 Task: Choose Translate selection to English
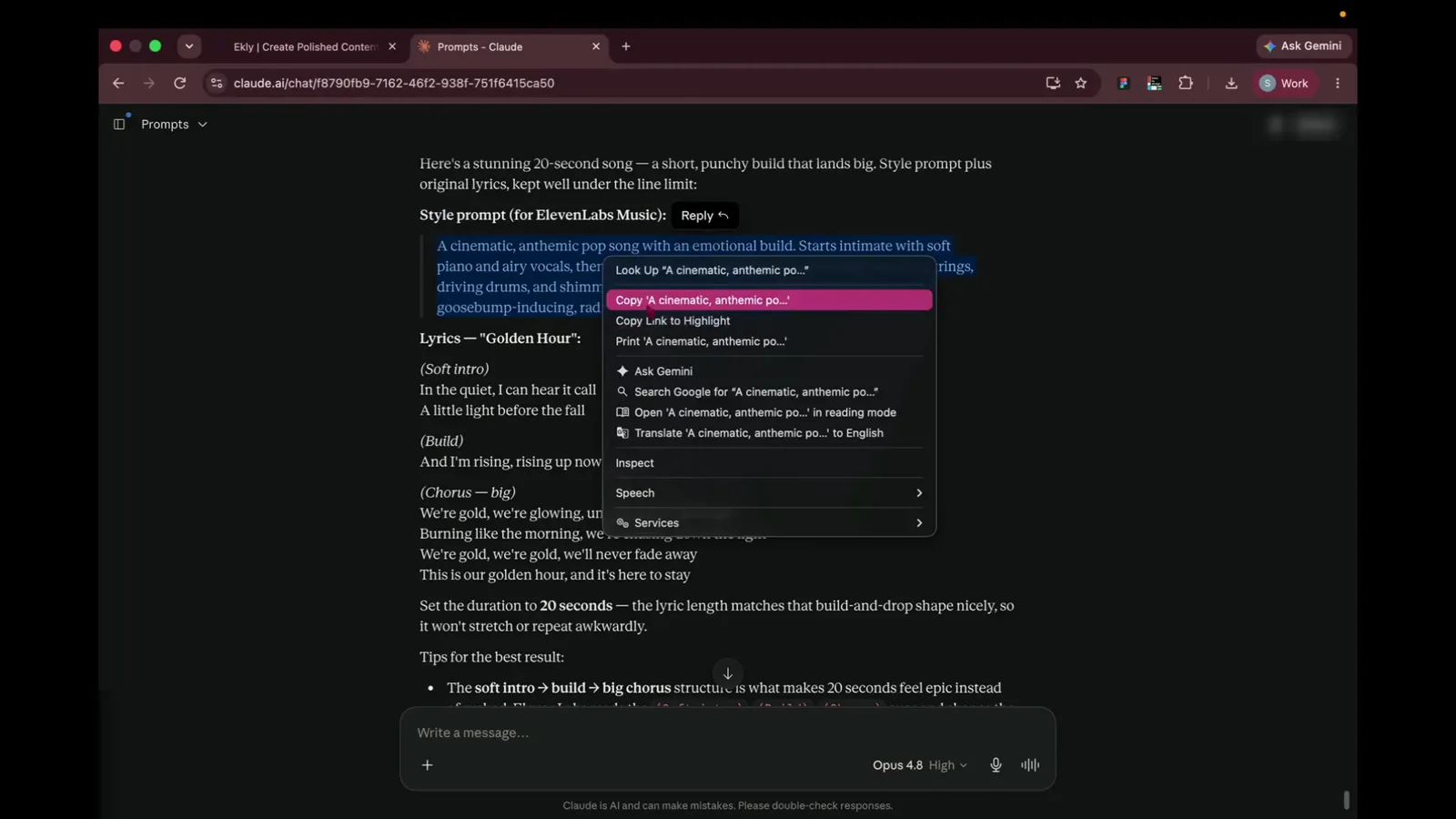click(x=769, y=433)
